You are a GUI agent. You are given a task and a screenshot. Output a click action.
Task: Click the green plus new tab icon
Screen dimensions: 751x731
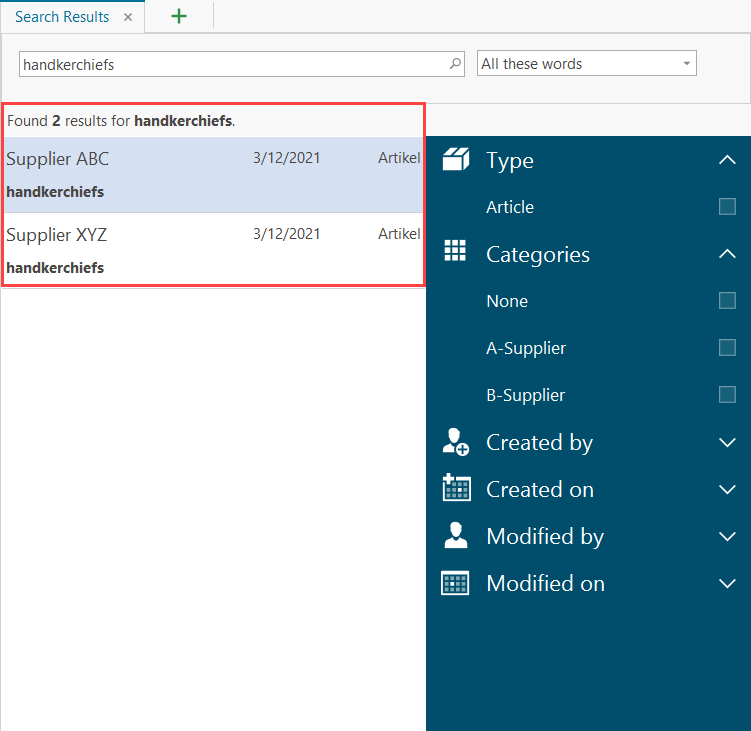(179, 16)
